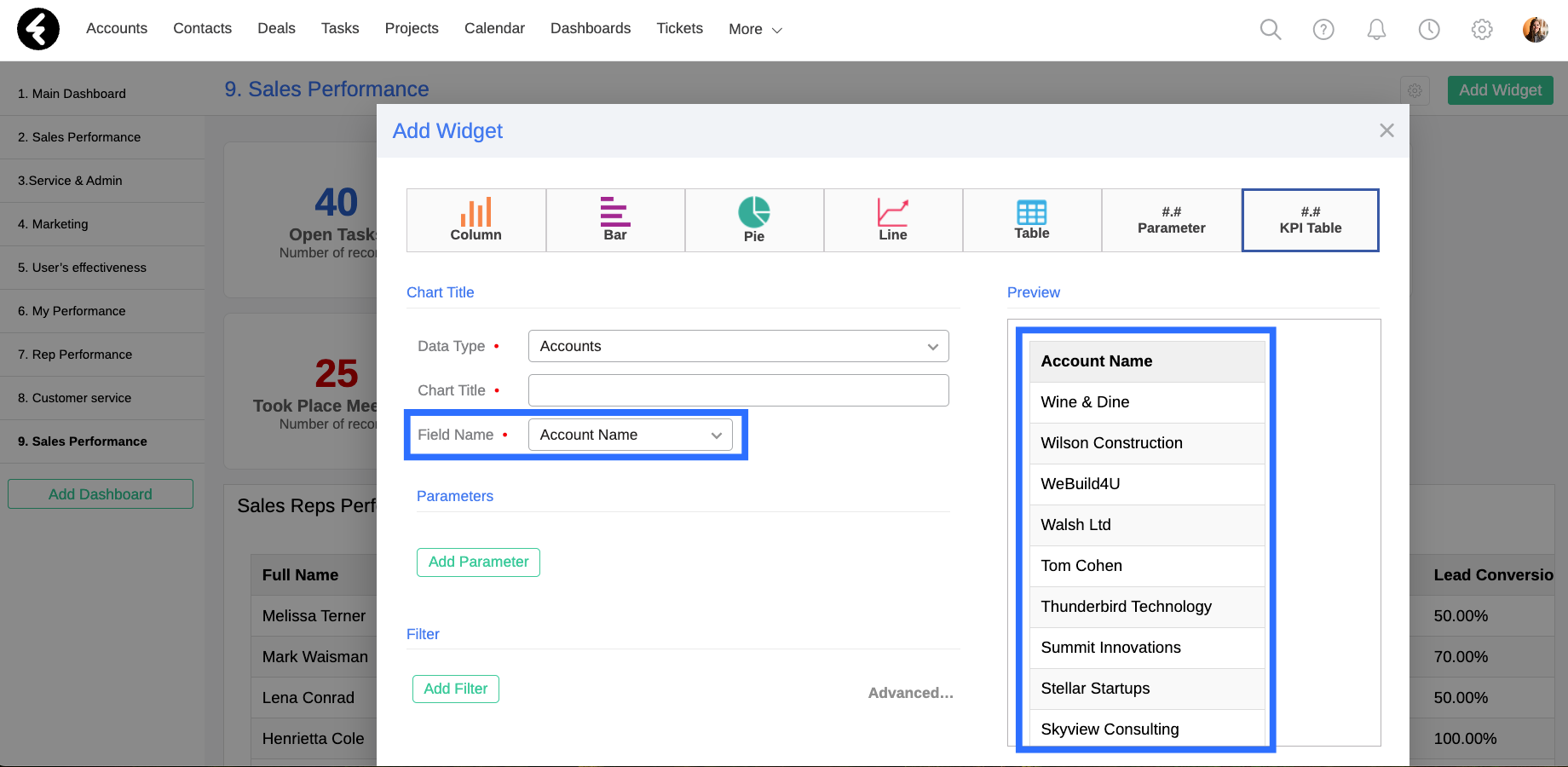Open 4. Marketing dashboard
Image resolution: width=1568 pixels, height=767 pixels.
pos(102,224)
